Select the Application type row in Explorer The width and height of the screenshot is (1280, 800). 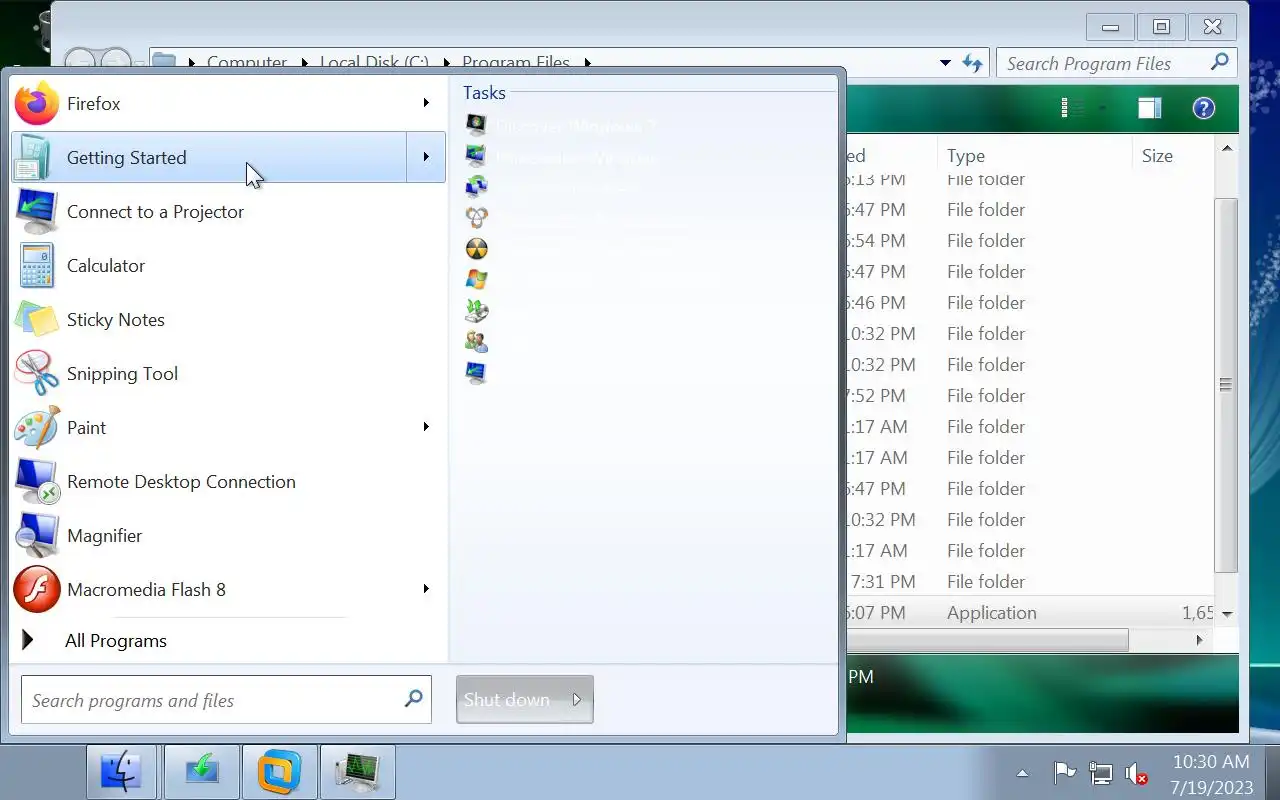pyautogui.click(x=1031, y=613)
